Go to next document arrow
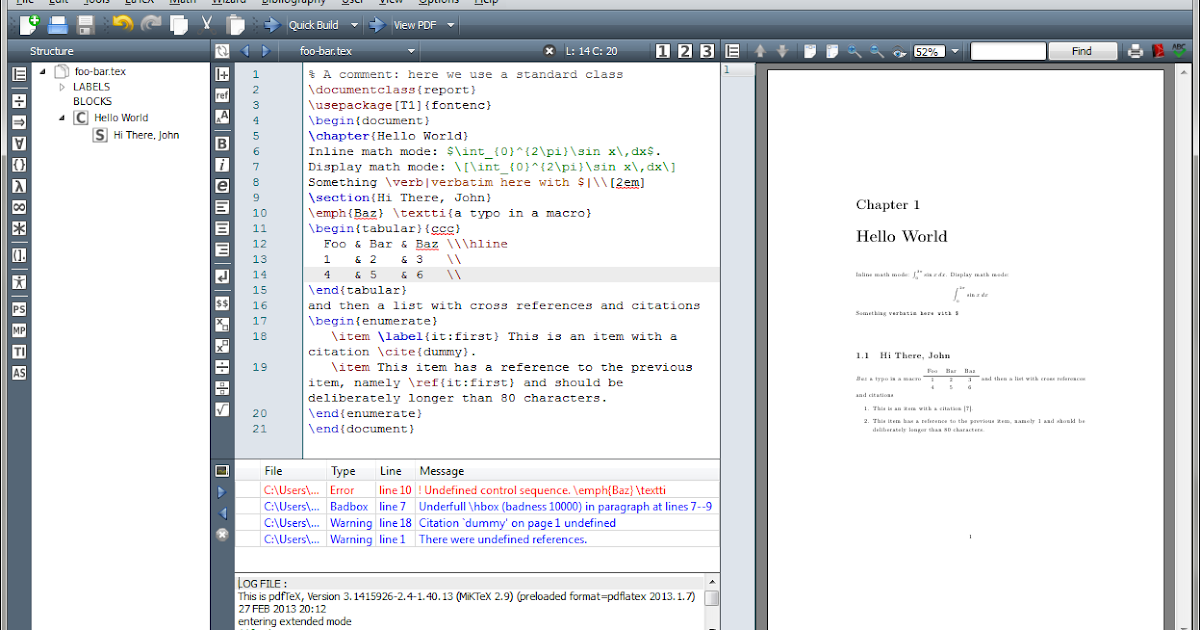 265,51
